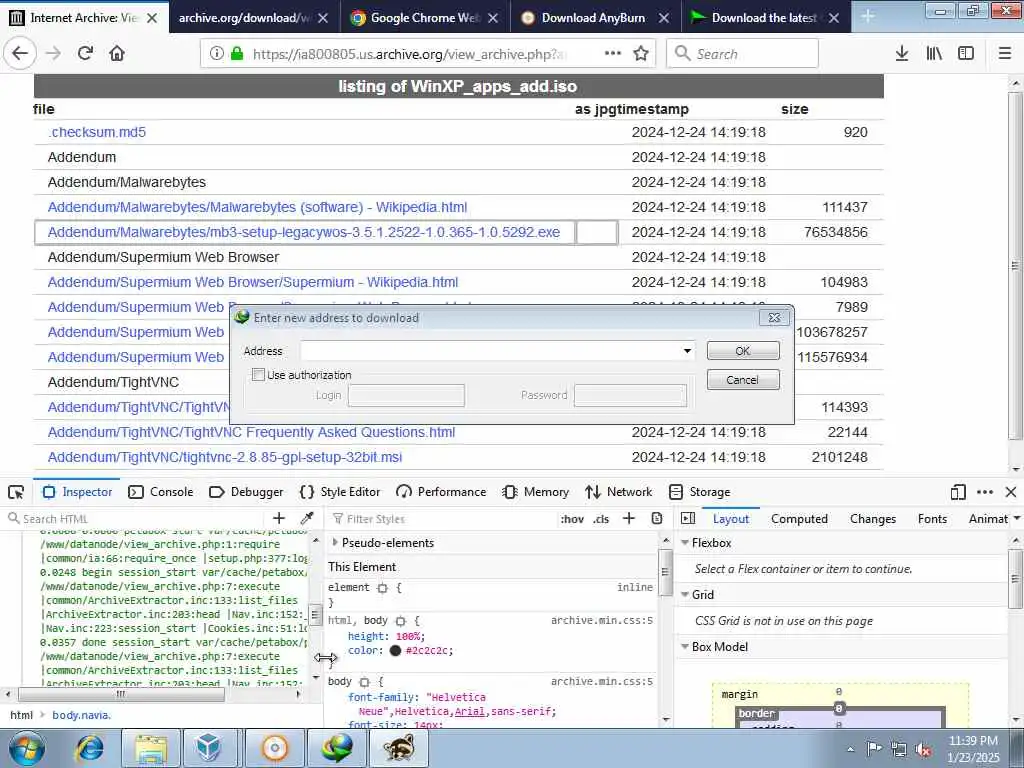The width and height of the screenshot is (1024, 768).
Task: Open the Network tab
Action: [x=619, y=492]
